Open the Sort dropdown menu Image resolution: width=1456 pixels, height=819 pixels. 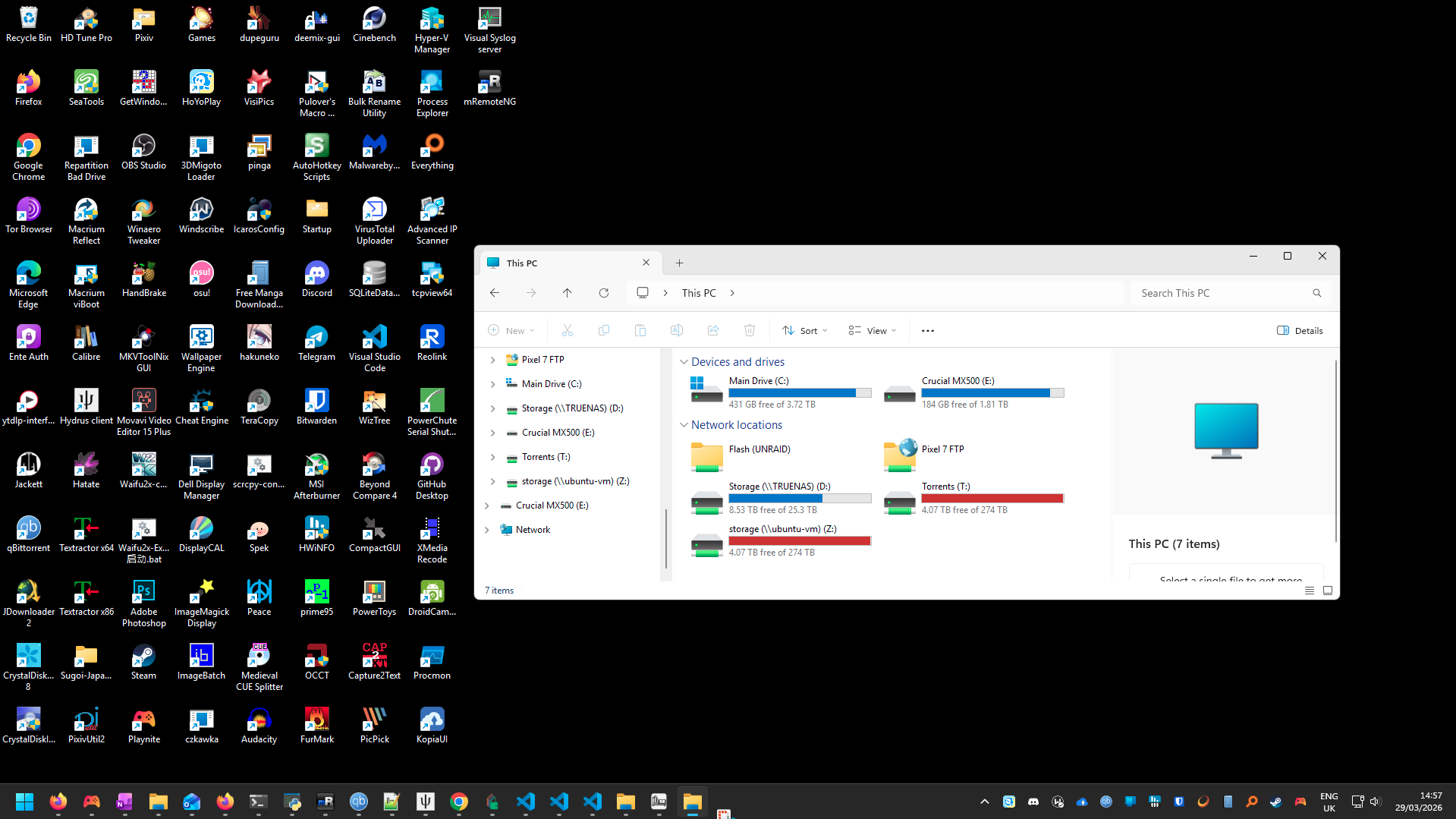coord(804,331)
